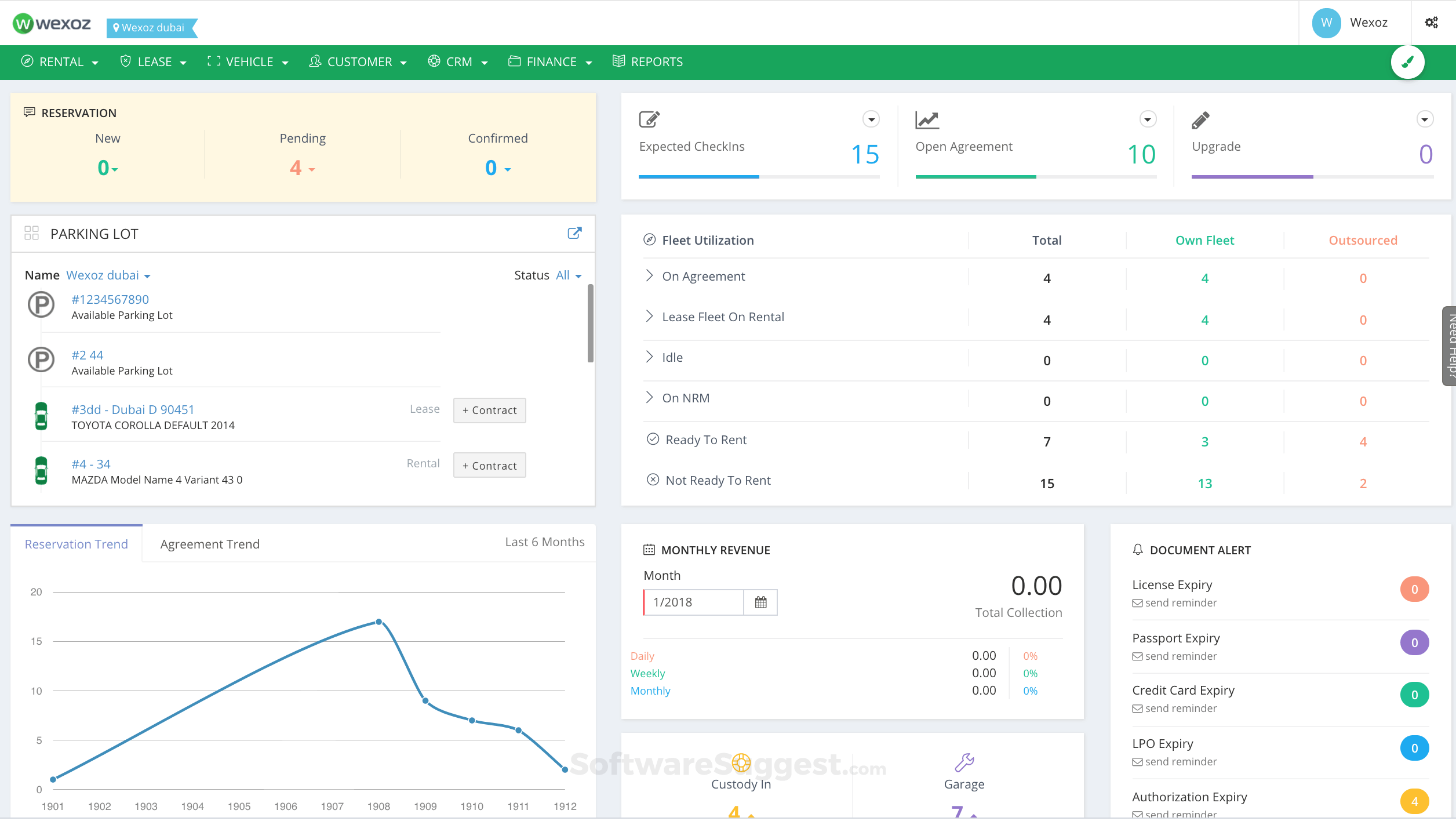
Task: Switch to the Agreement Trend tab
Action: pyautogui.click(x=210, y=544)
